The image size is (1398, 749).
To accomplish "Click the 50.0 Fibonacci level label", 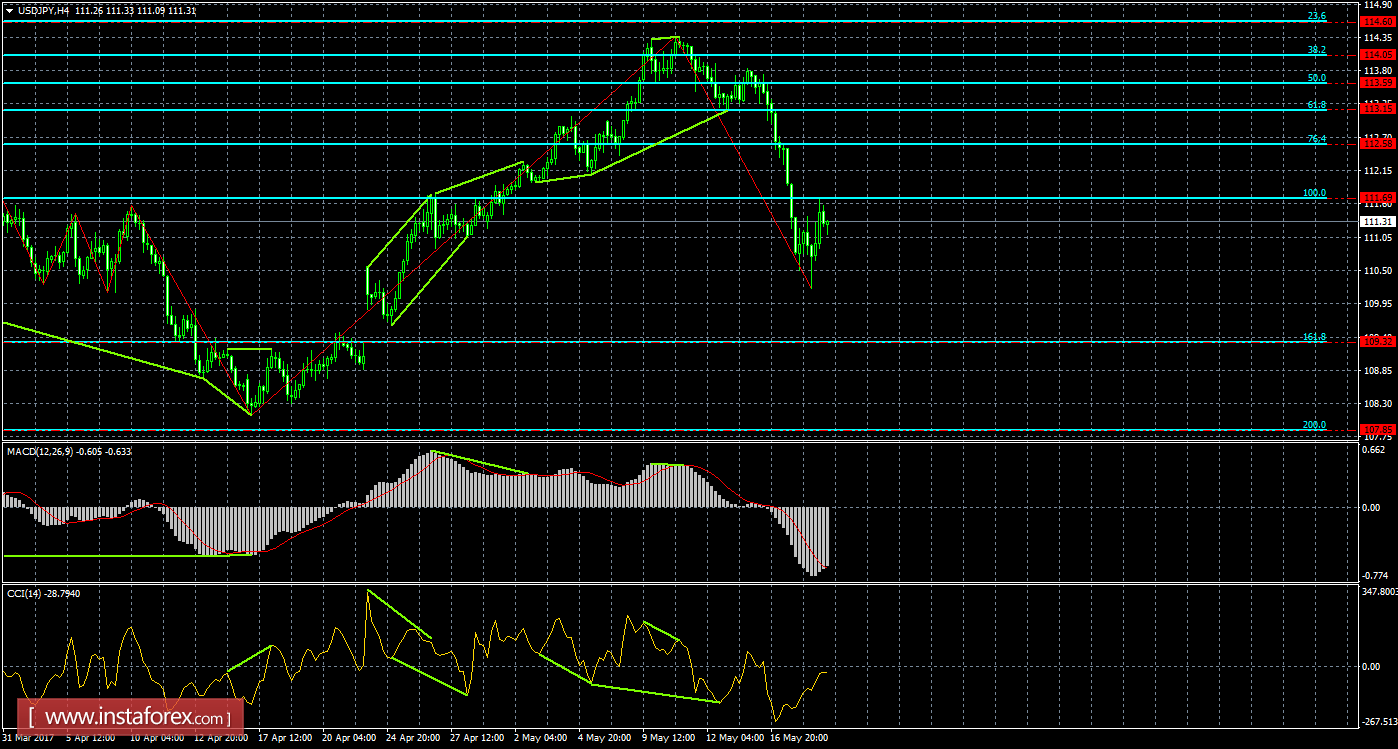I will click(x=1316, y=78).
